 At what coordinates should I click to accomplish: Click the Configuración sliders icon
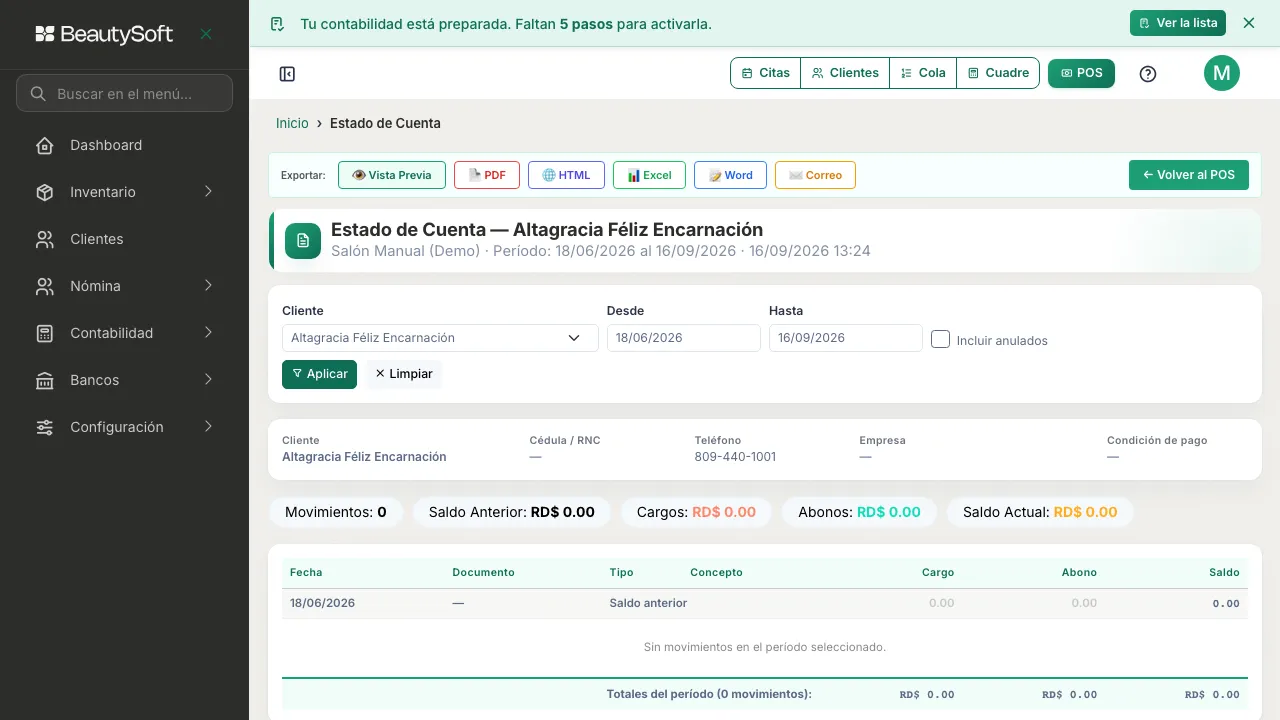point(45,428)
